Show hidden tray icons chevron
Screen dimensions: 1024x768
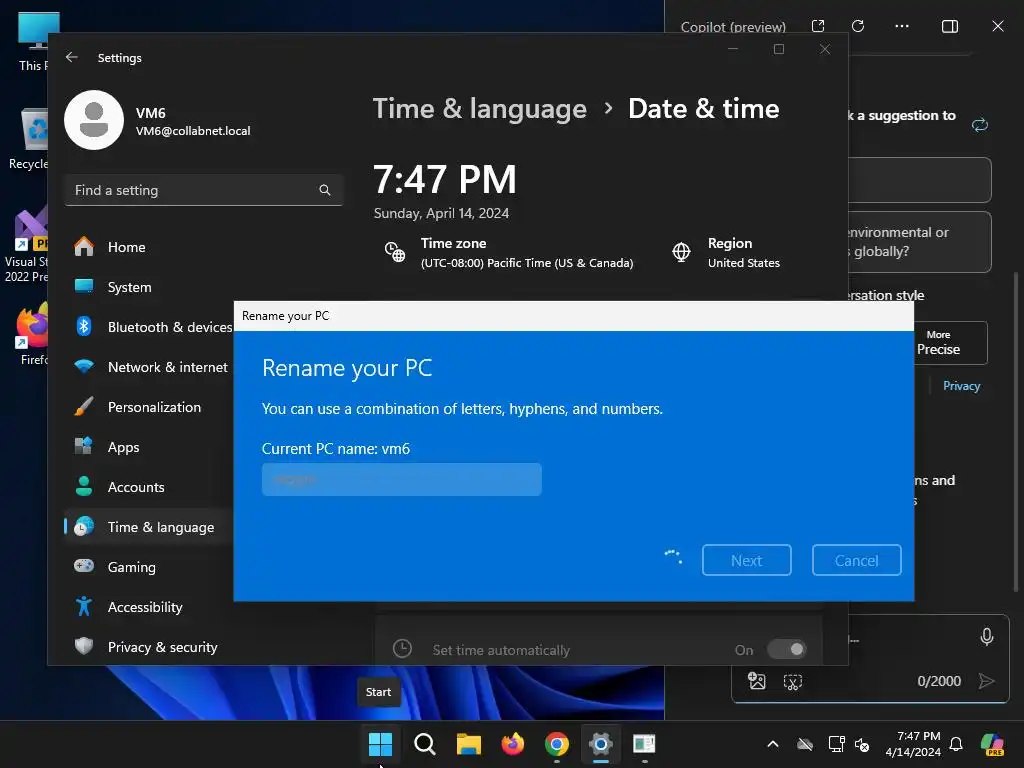coord(773,743)
